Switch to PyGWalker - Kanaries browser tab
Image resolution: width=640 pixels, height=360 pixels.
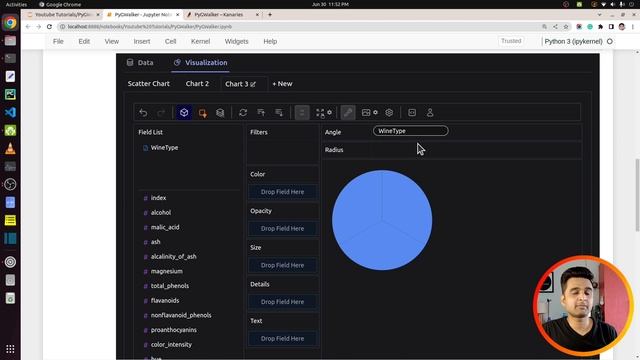pyautogui.click(x=223, y=15)
